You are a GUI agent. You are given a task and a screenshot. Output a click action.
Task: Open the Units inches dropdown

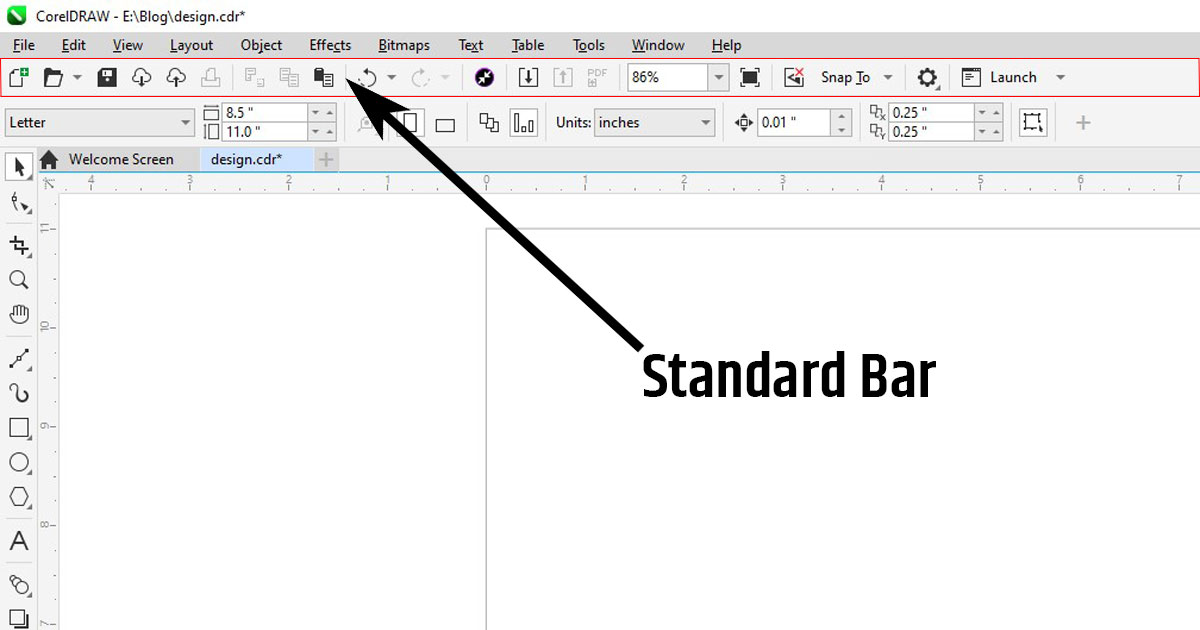click(x=706, y=123)
